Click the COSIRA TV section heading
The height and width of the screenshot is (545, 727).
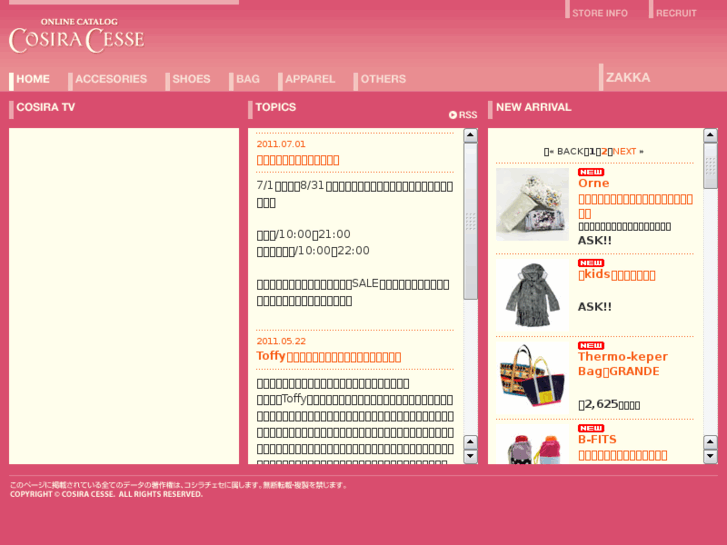[x=45, y=107]
